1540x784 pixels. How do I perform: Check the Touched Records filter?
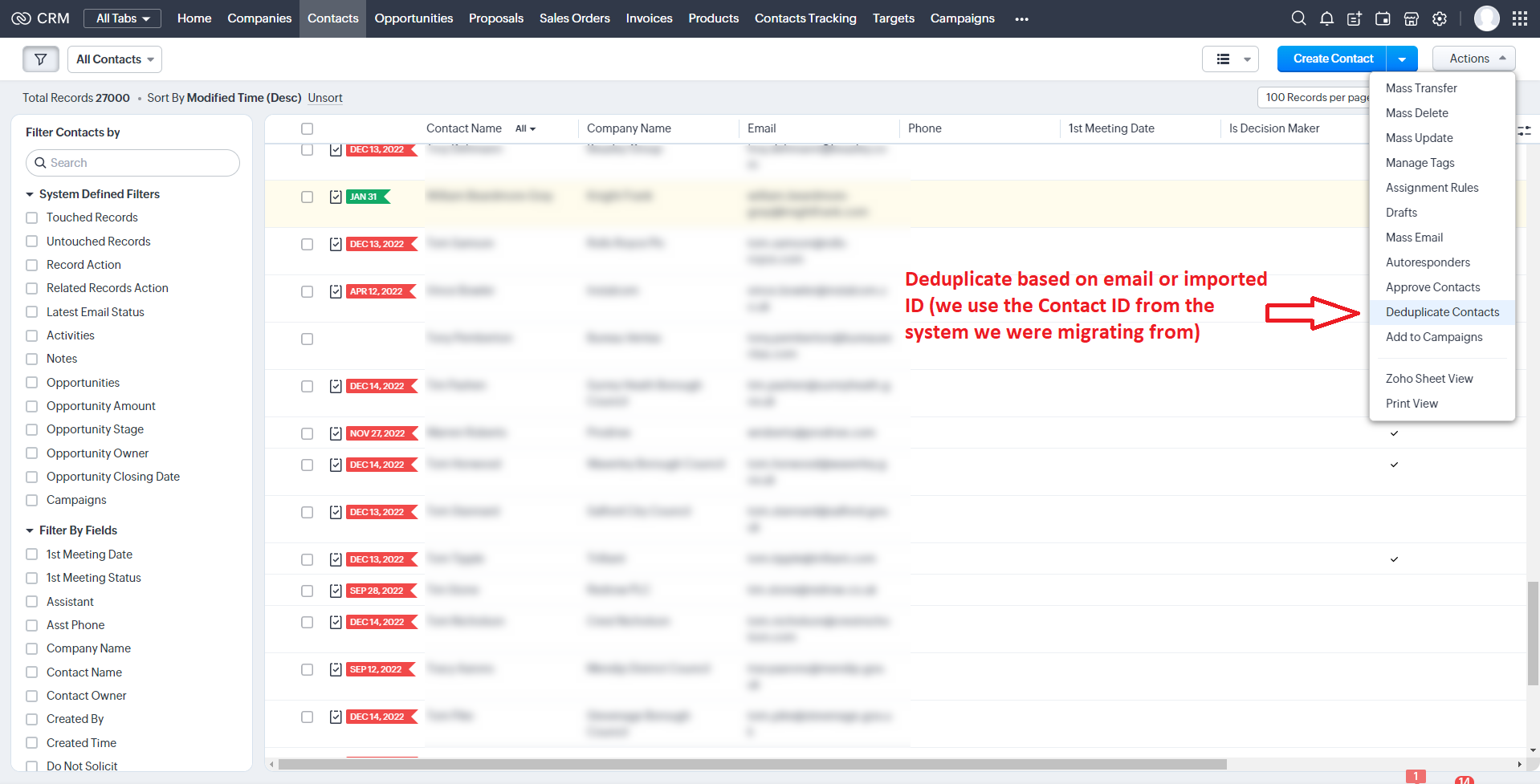coord(32,217)
